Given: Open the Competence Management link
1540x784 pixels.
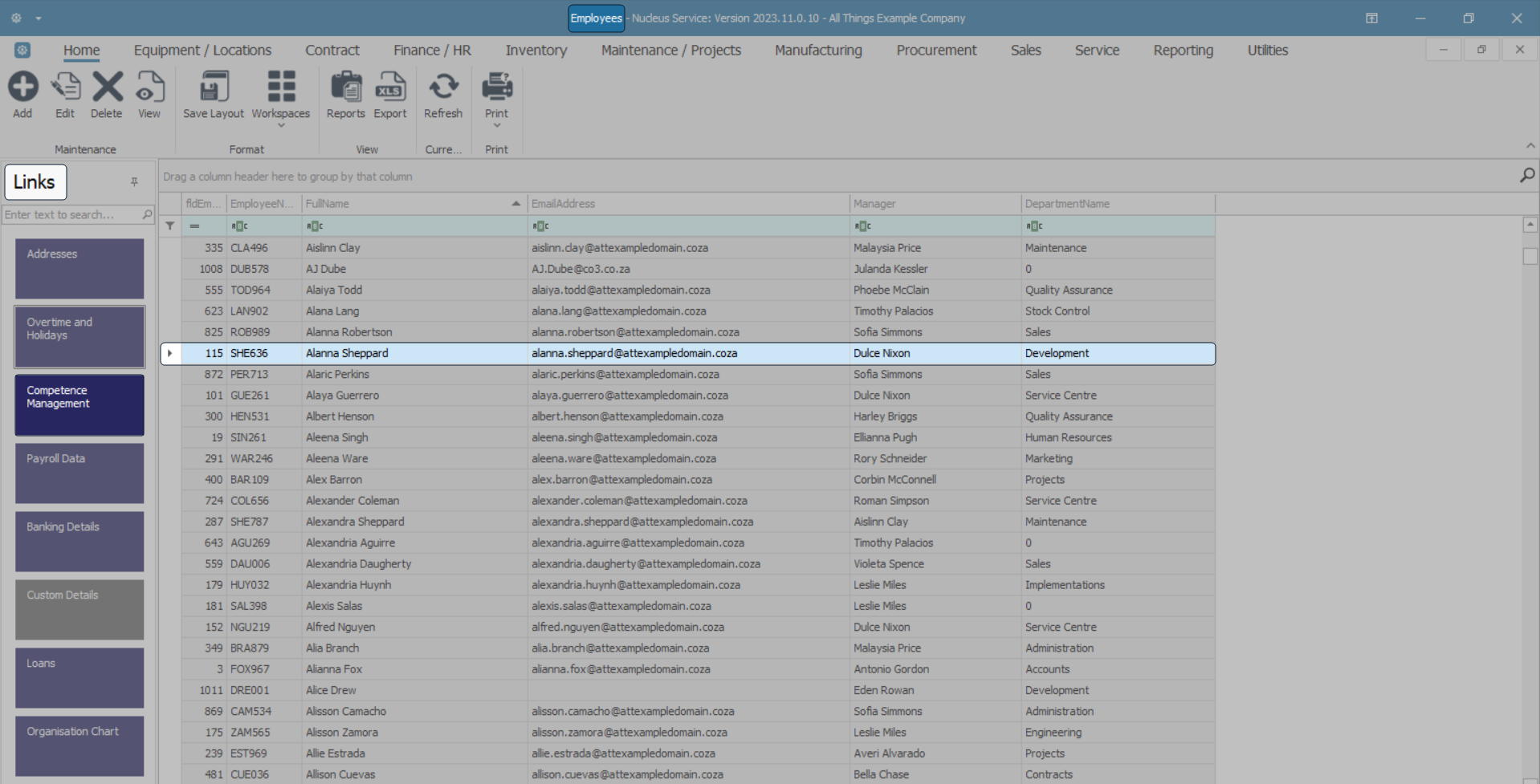Looking at the screenshot, I should click(79, 404).
